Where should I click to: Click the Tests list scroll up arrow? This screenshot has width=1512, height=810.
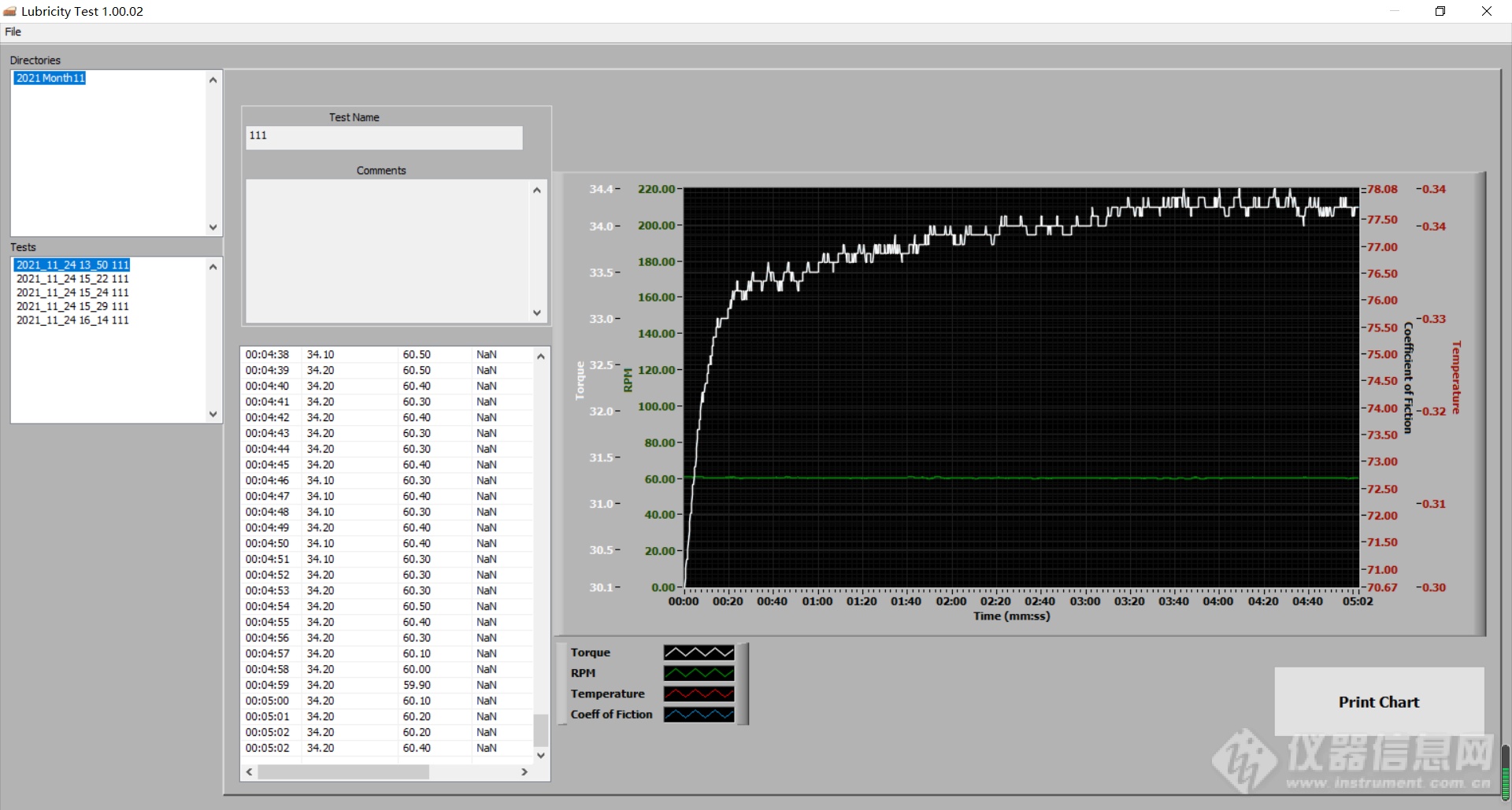point(213,267)
